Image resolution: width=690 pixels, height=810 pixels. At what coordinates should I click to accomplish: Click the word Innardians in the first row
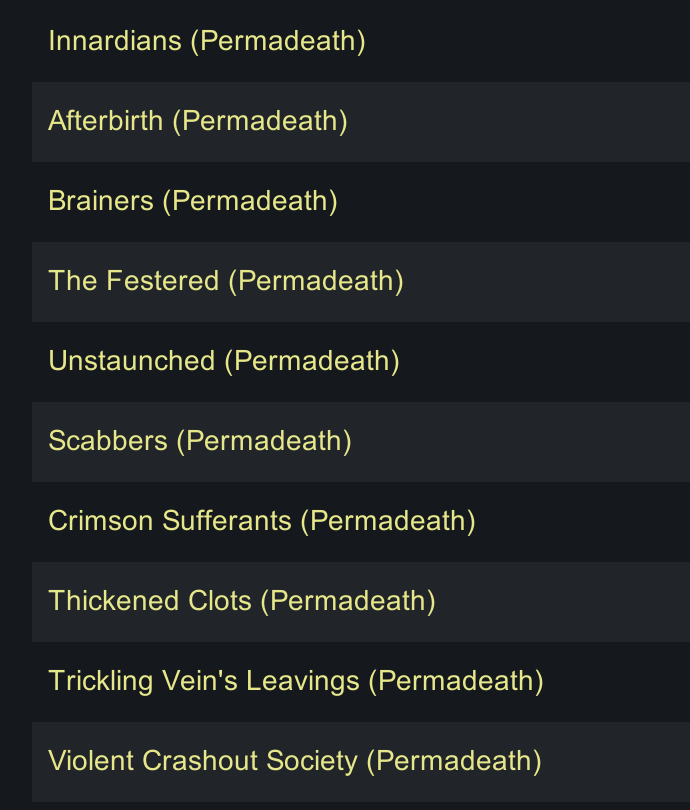click(115, 42)
